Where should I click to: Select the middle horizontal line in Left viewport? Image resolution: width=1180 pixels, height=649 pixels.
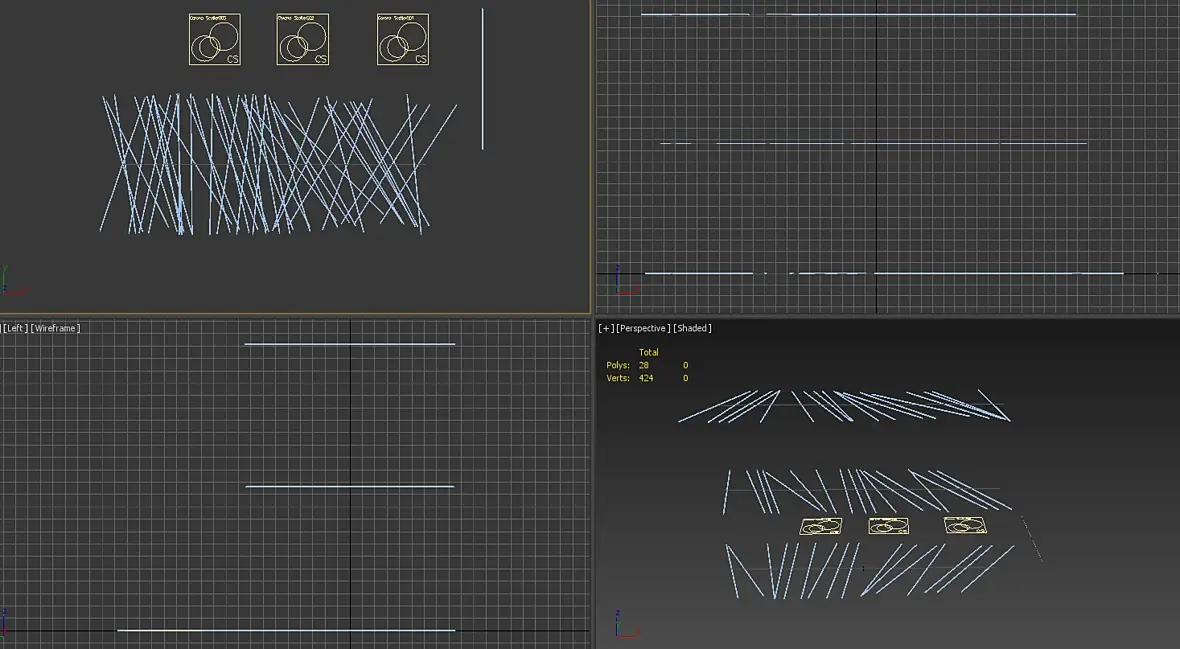coord(350,486)
